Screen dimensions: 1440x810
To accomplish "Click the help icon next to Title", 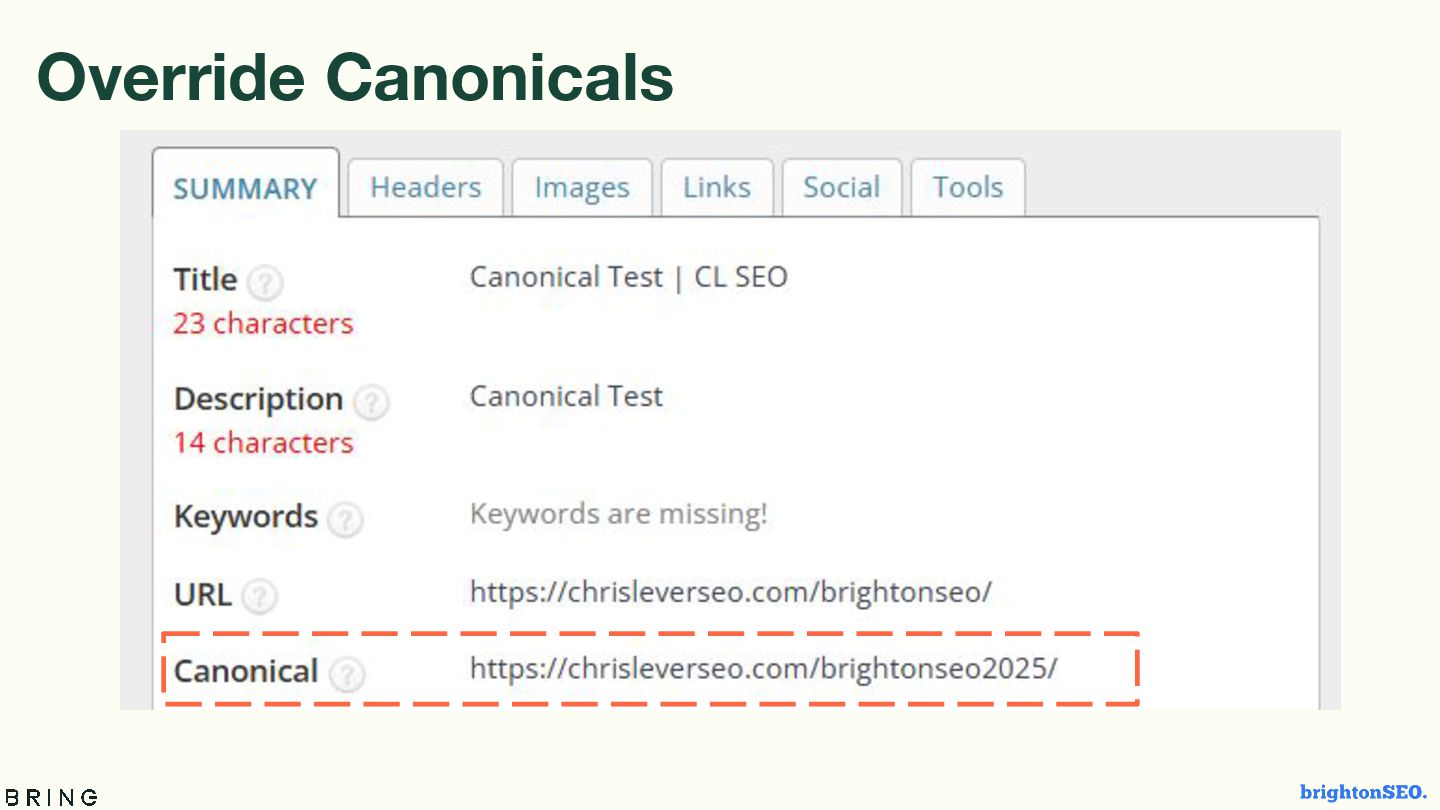I will coord(265,283).
